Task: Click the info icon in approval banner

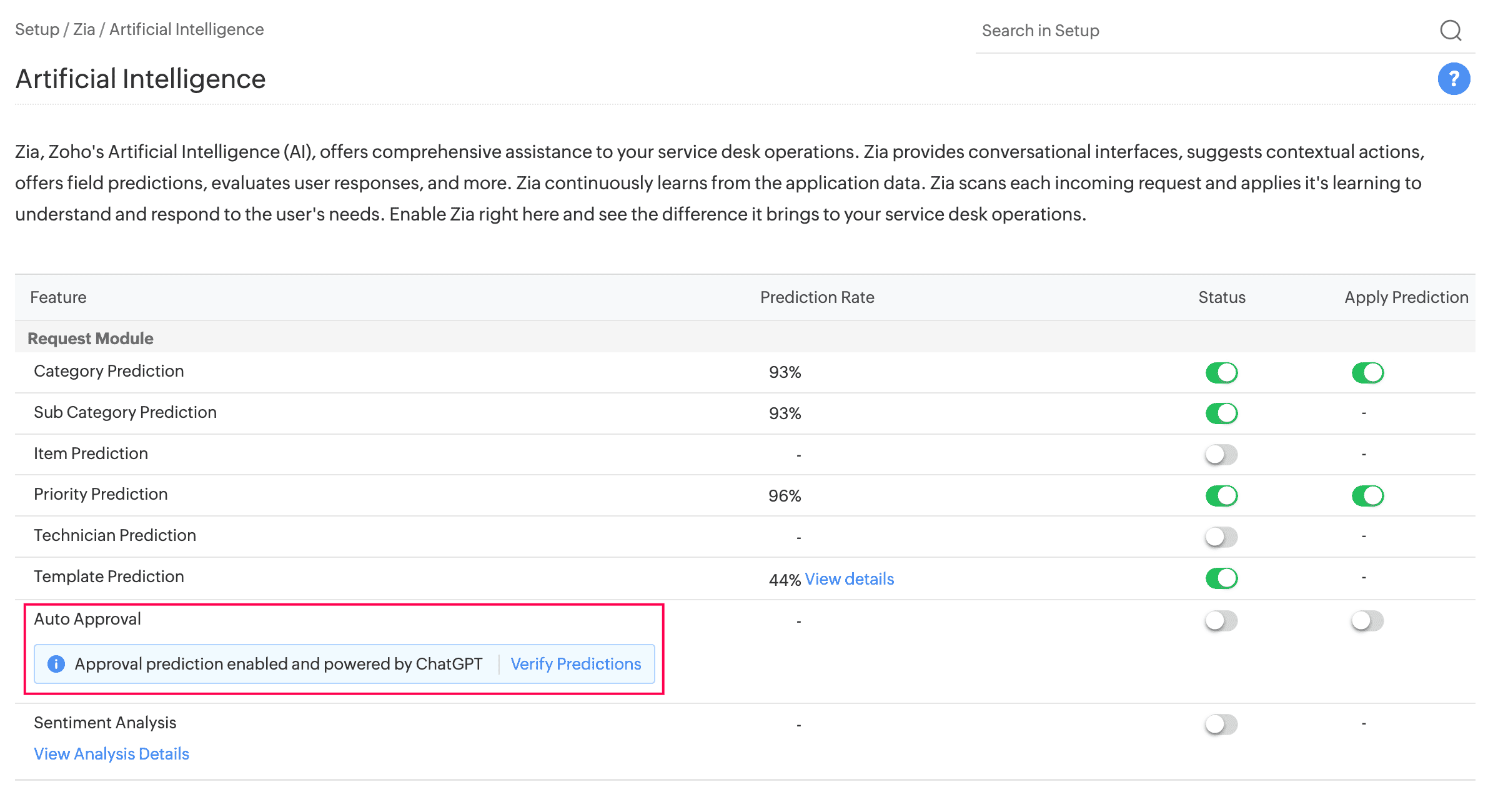Action: (x=56, y=663)
